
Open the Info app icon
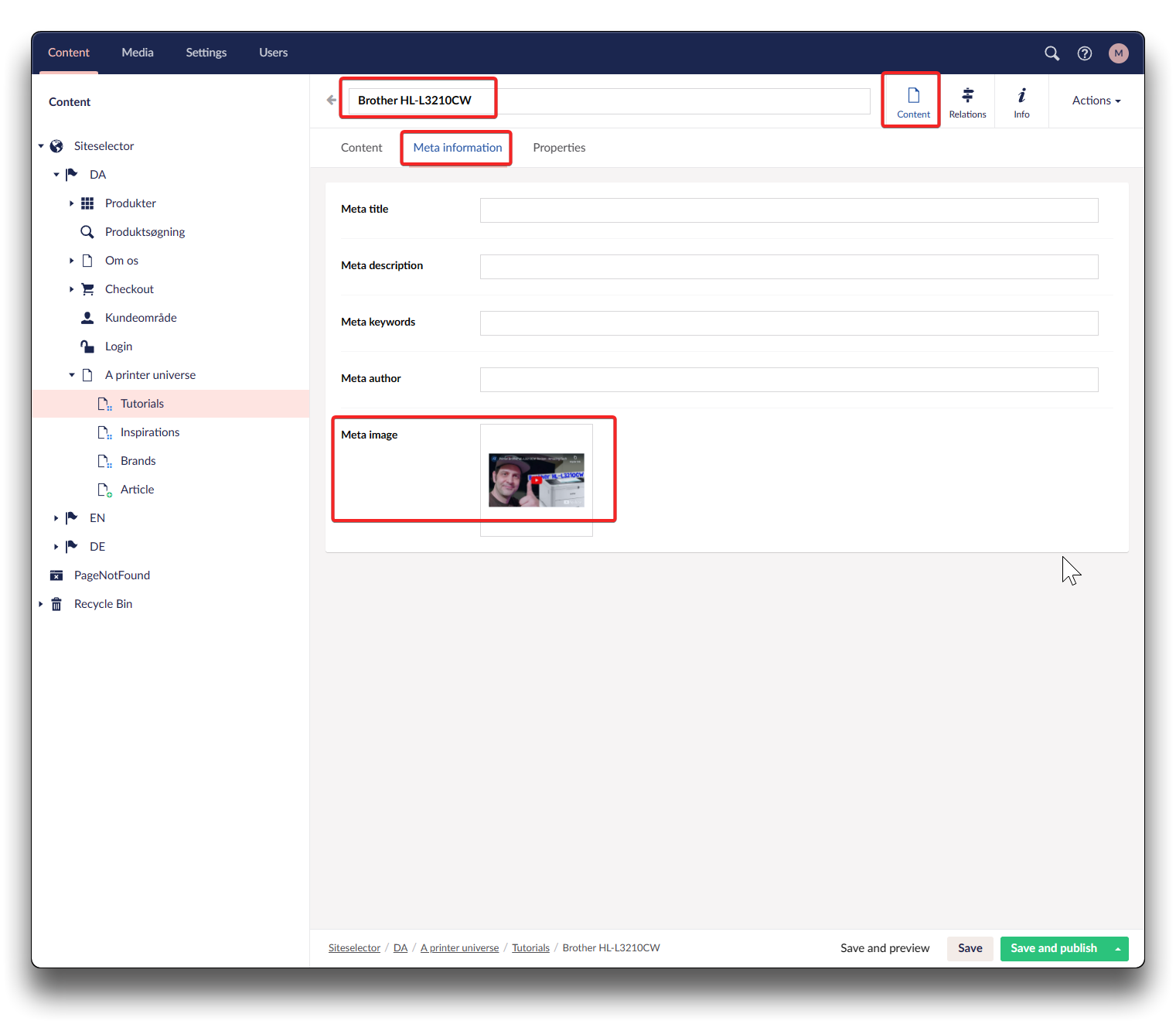[x=1021, y=102]
